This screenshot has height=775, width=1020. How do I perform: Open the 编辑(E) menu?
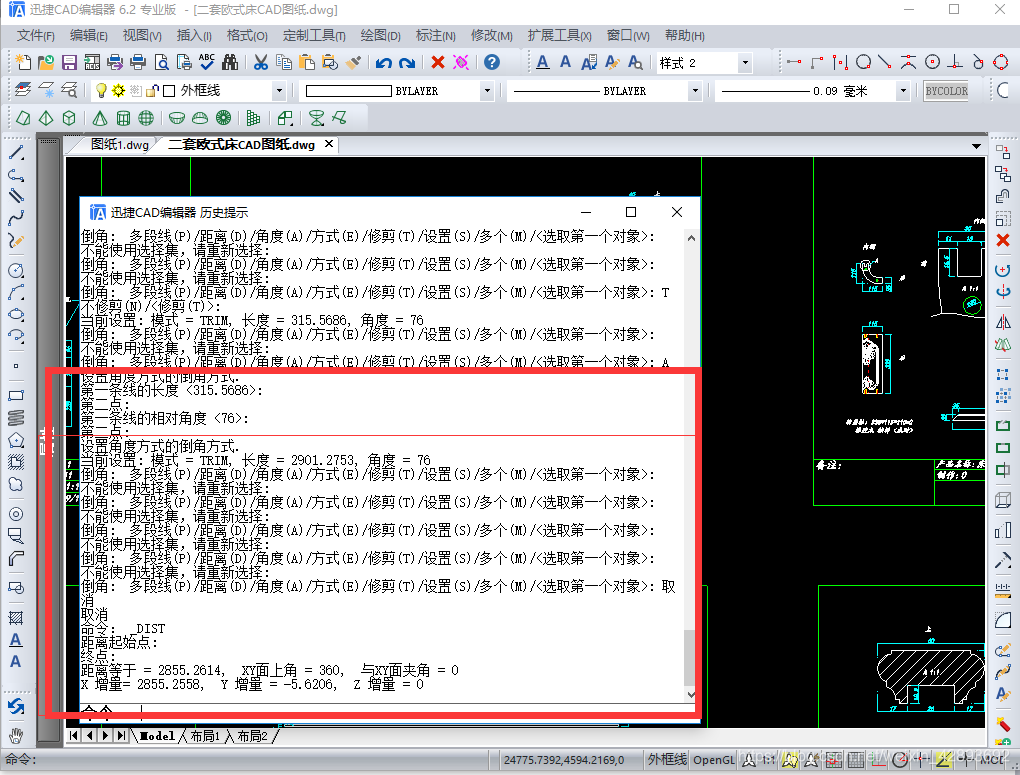point(88,35)
